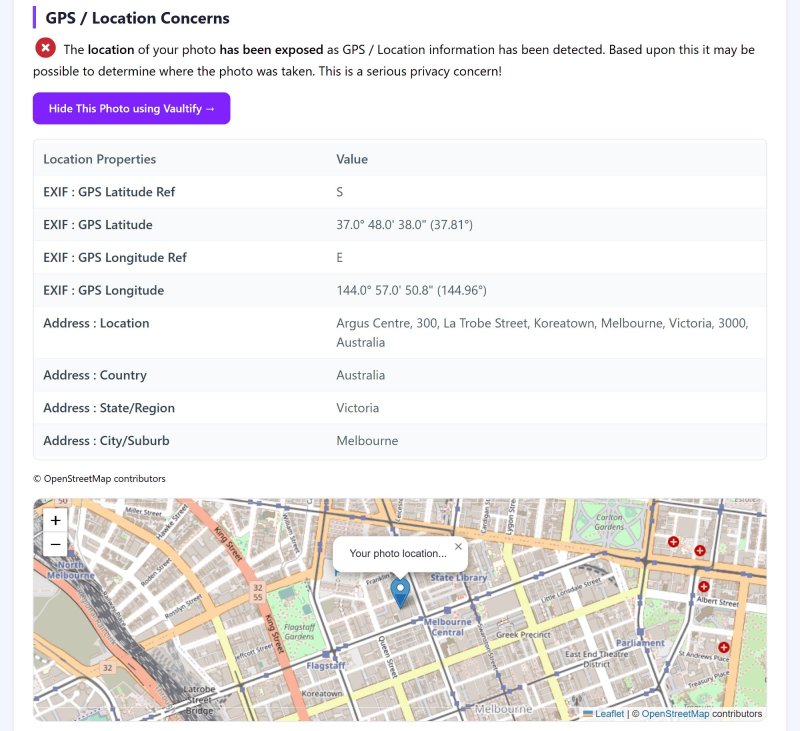Click Flagstaff Gardens on the map
This screenshot has width=800, height=731.
pyautogui.click(x=299, y=632)
